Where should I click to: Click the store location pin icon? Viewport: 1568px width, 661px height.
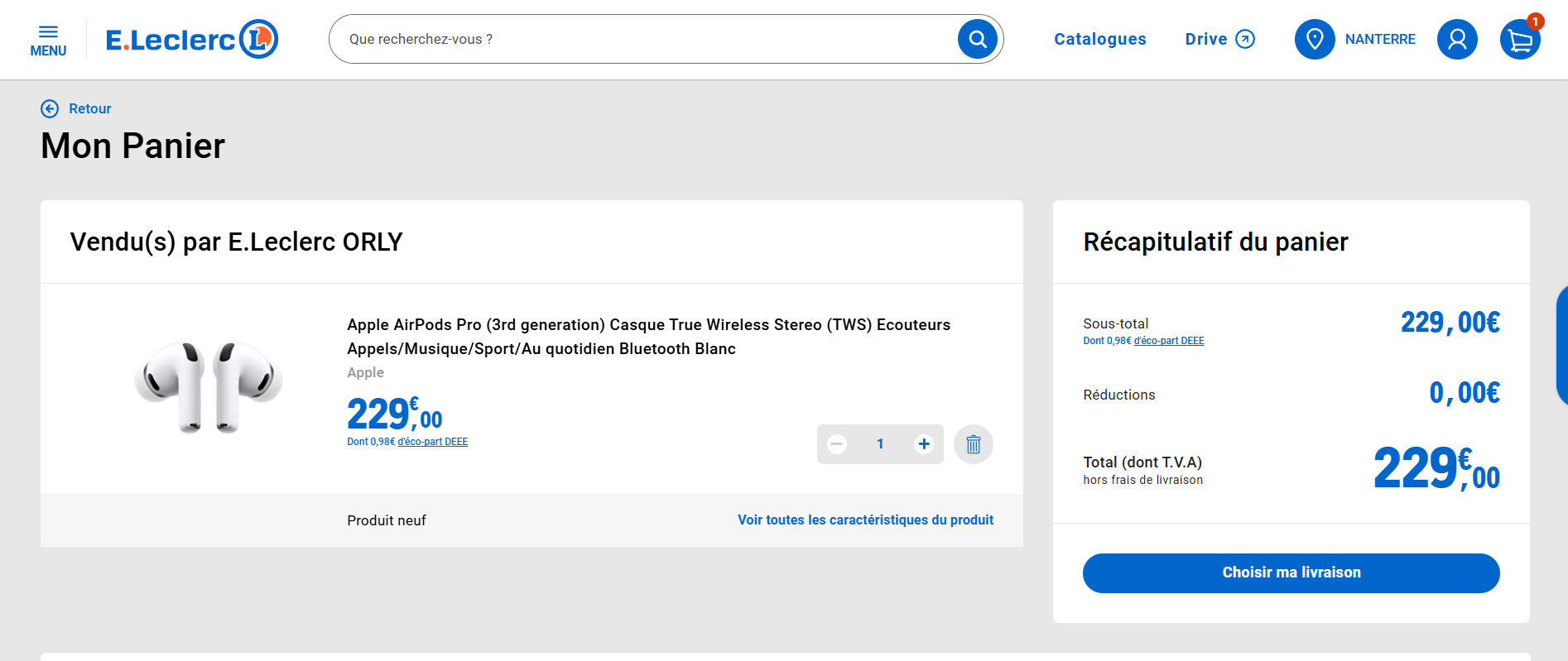1315,39
